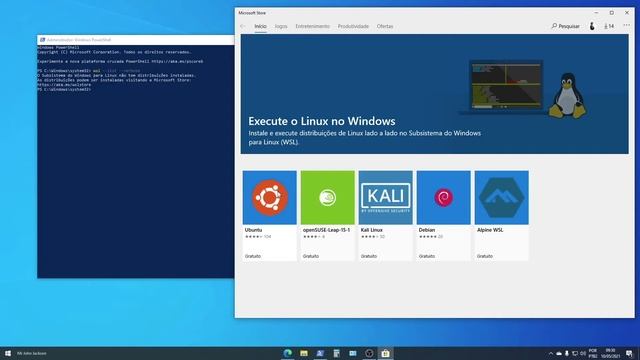
Task: Click the back arrow in Microsoft Store
Action: pos(243,26)
